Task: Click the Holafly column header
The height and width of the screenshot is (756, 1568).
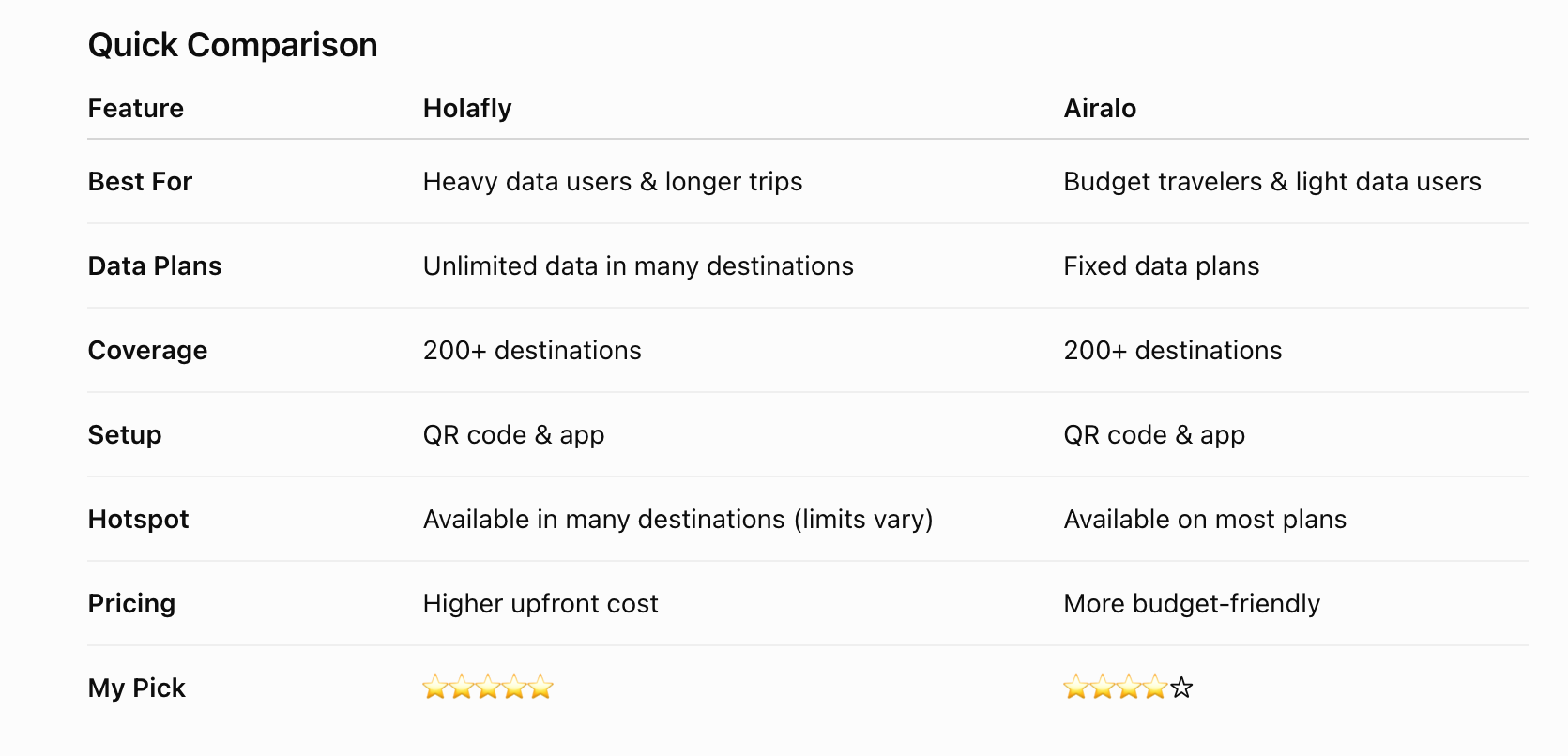Action: pos(467,109)
